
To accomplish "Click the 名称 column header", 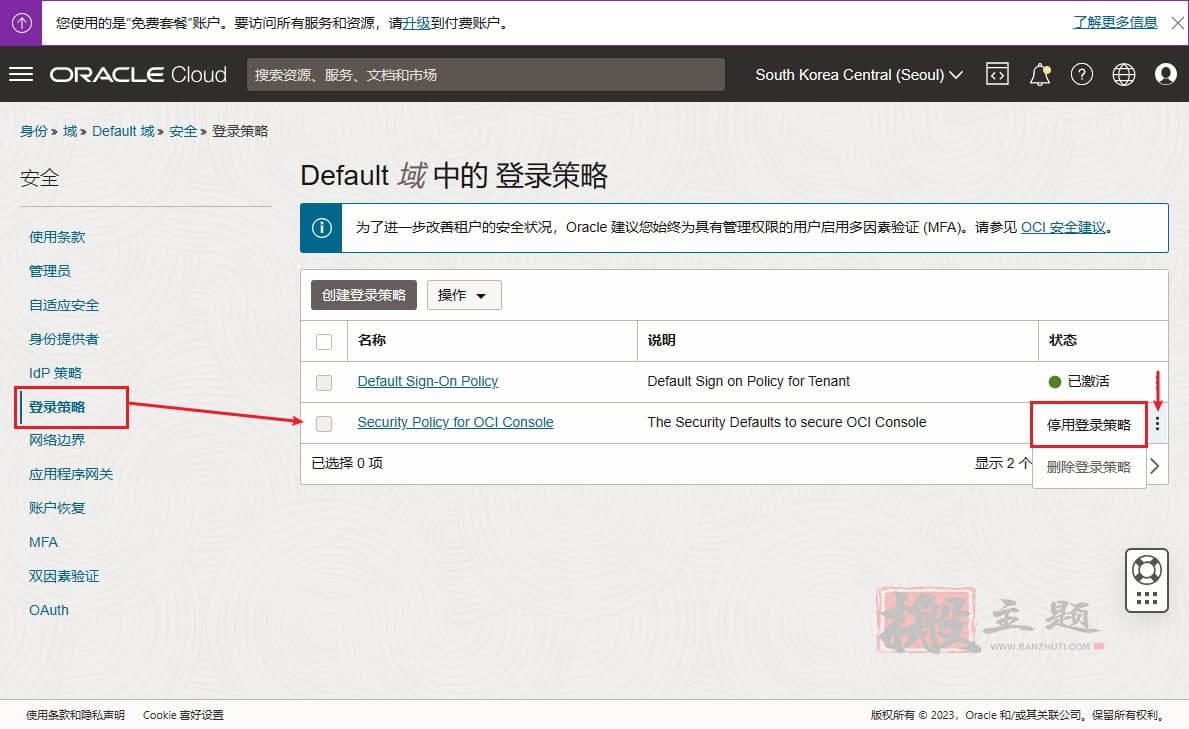I will click(372, 340).
